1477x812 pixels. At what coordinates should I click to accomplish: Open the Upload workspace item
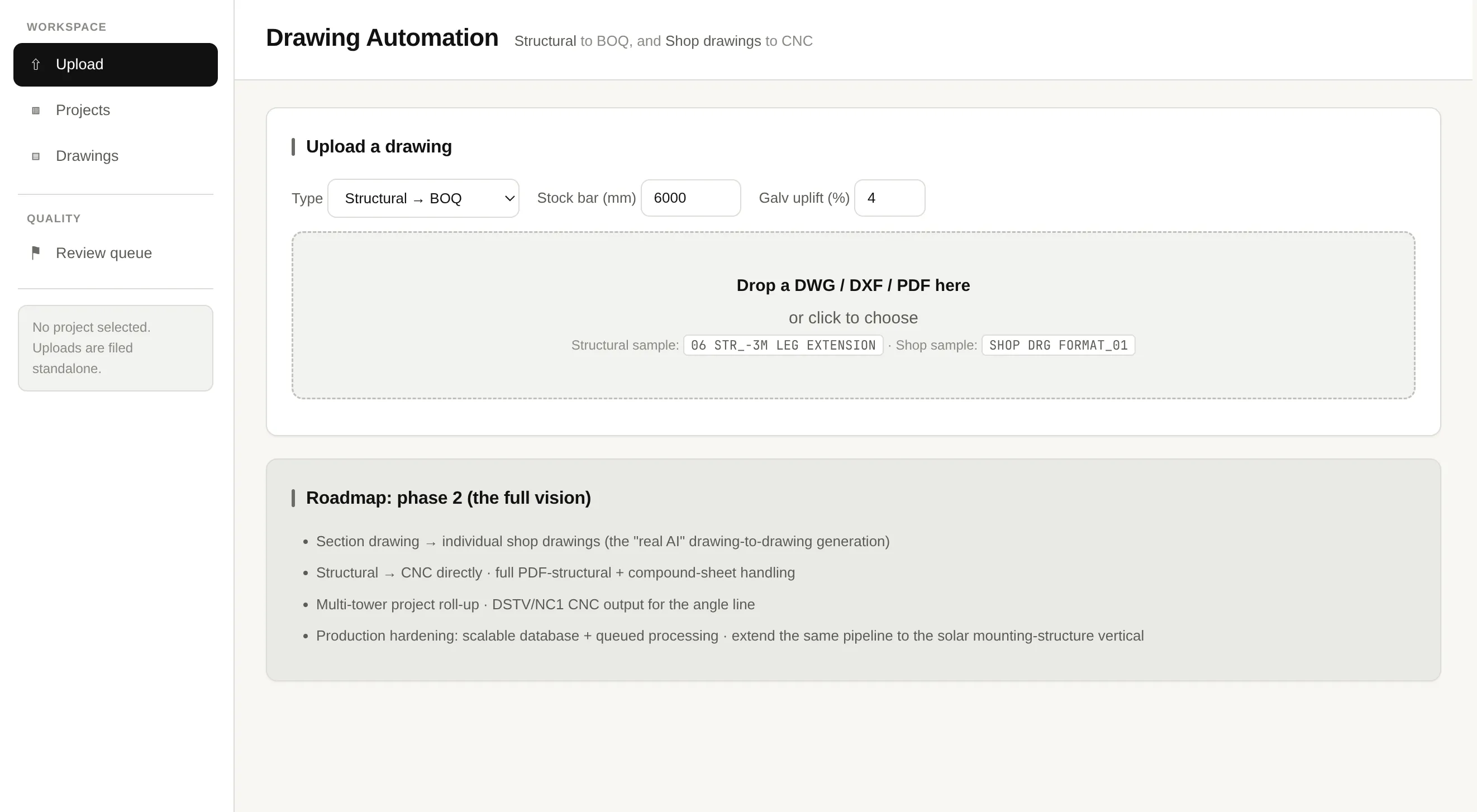[115, 65]
